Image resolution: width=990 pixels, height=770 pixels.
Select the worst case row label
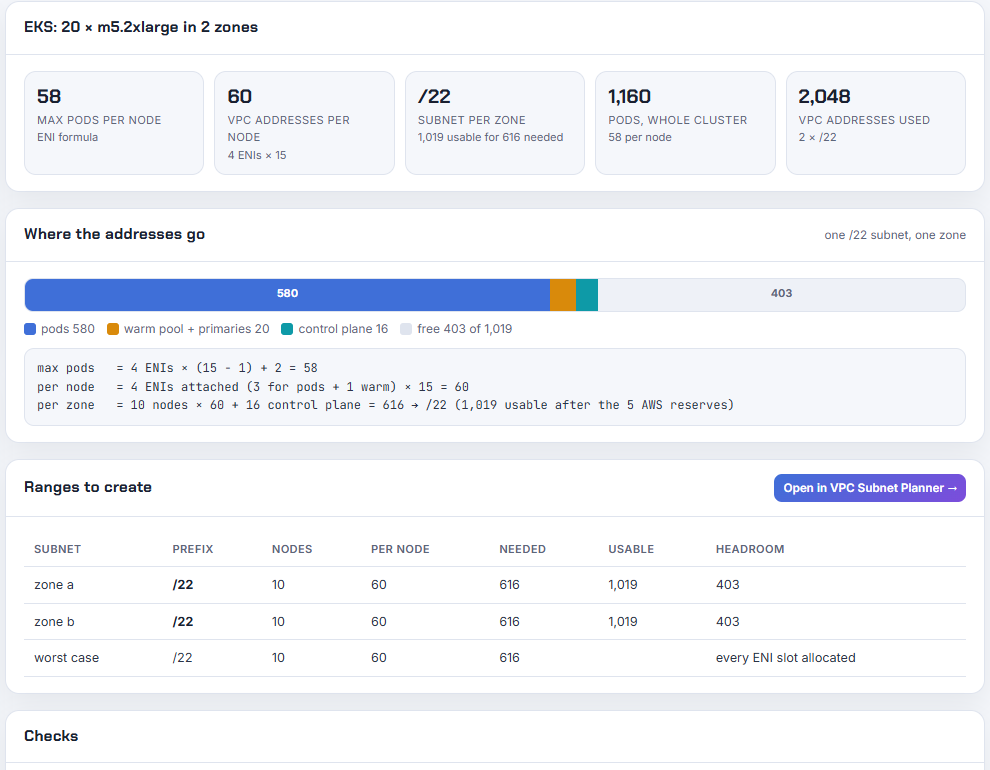(x=66, y=658)
